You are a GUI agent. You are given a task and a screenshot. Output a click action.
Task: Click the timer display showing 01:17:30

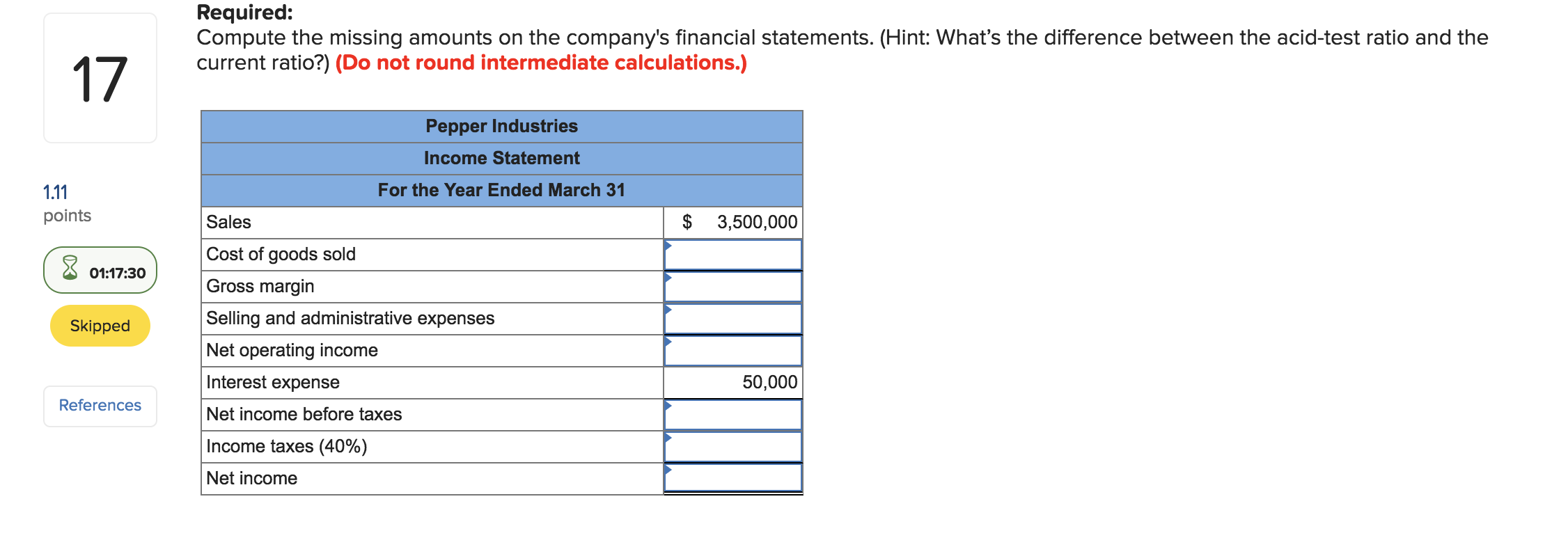116,272
